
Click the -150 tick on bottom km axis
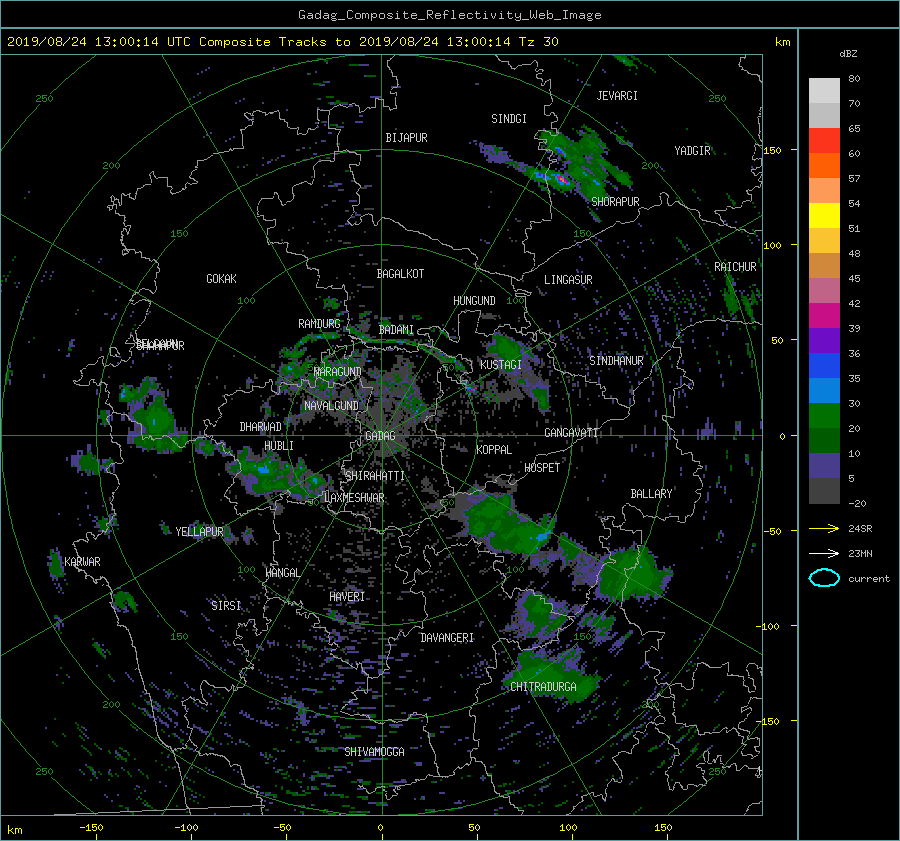pyautogui.click(x=91, y=828)
